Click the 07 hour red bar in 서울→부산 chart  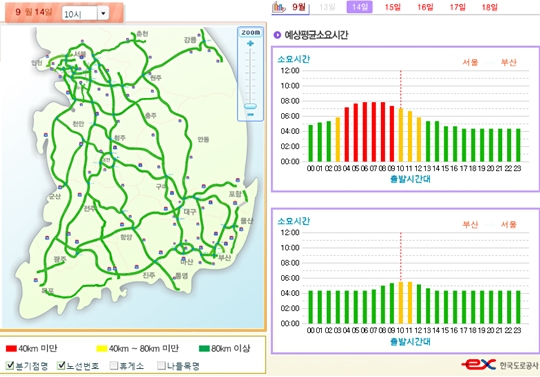[x=373, y=132]
